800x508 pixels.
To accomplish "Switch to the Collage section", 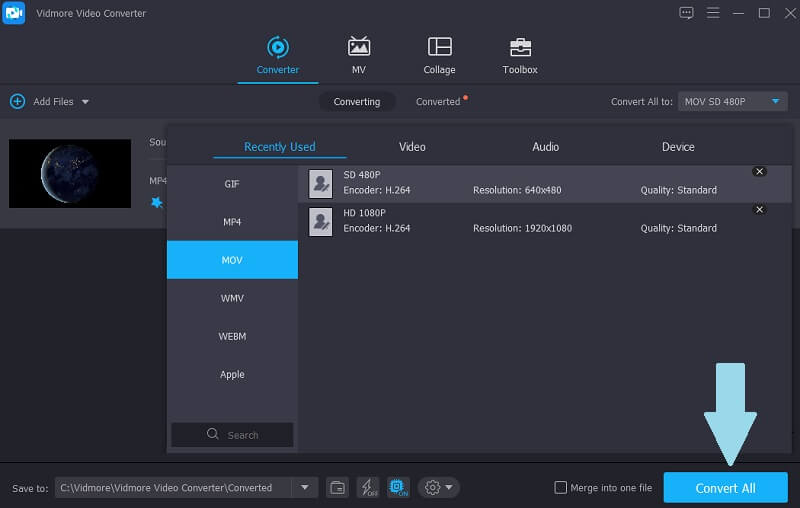I will pyautogui.click(x=439, y=55).
